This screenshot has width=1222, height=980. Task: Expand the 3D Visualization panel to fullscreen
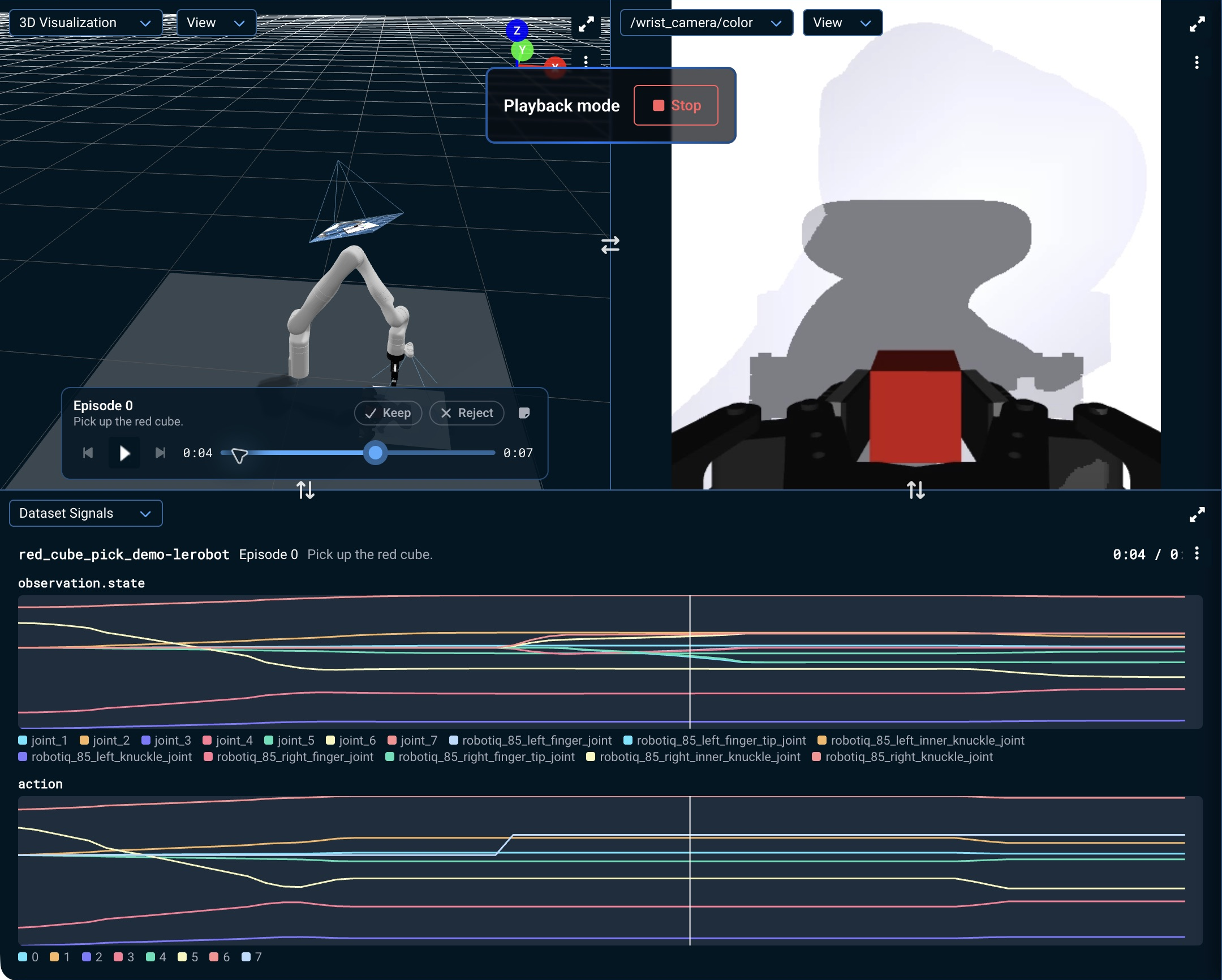tap(586, 24)
